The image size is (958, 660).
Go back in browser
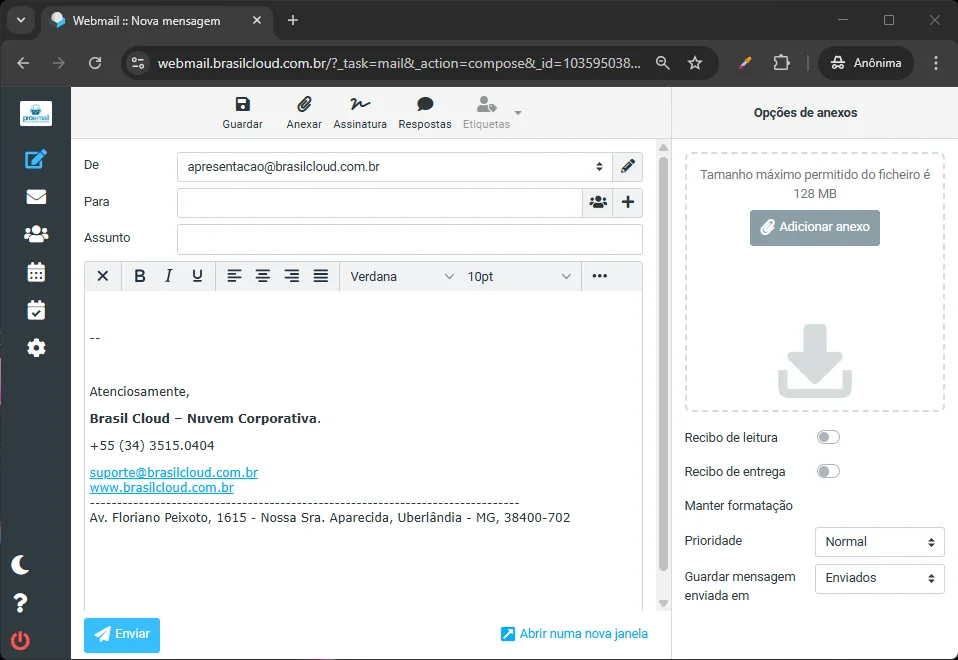[23, 63]
